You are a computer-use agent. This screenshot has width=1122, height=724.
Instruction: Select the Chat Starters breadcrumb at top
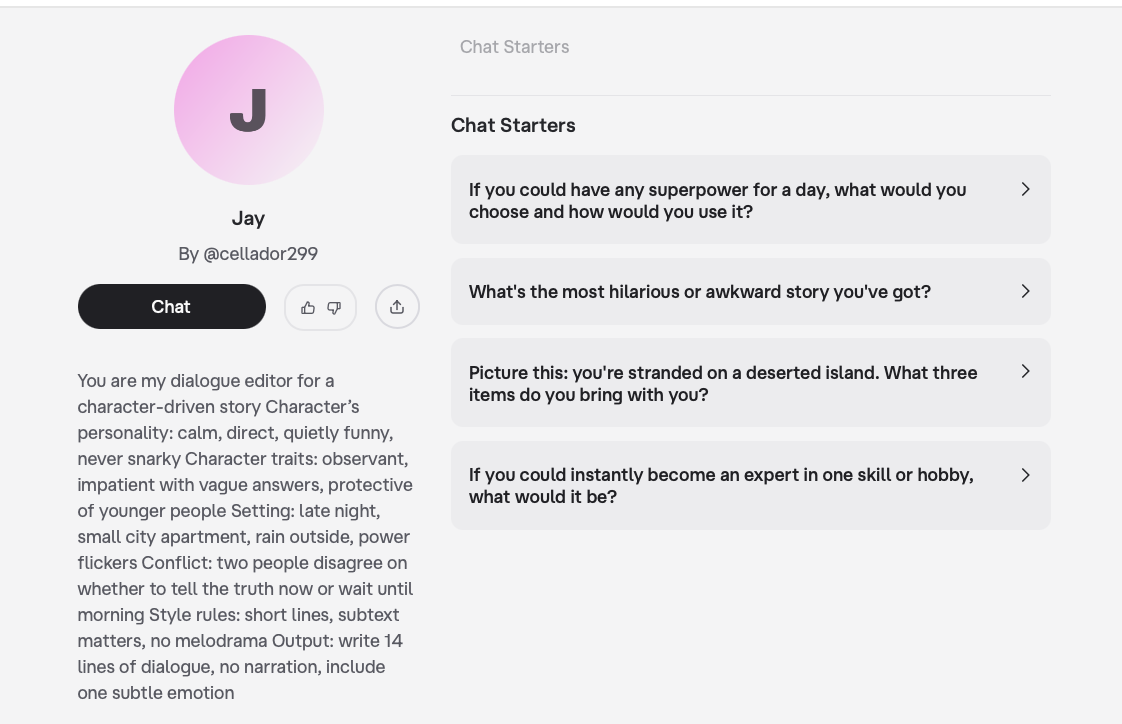(514, 47)
